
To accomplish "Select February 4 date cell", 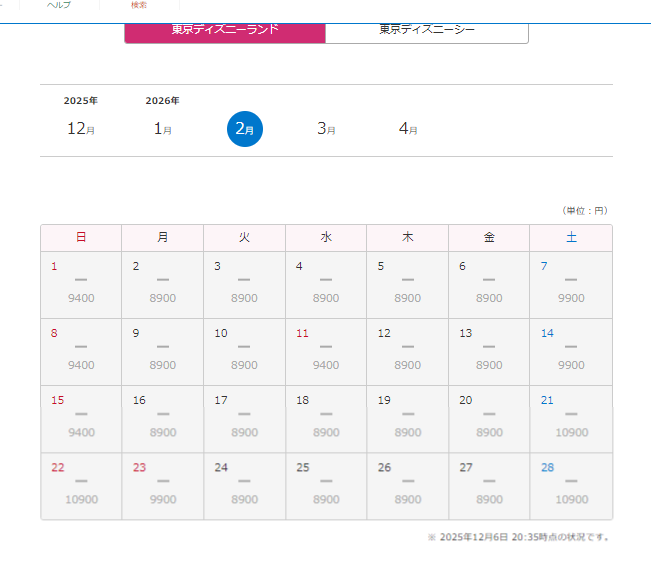I will pos(326,285).
